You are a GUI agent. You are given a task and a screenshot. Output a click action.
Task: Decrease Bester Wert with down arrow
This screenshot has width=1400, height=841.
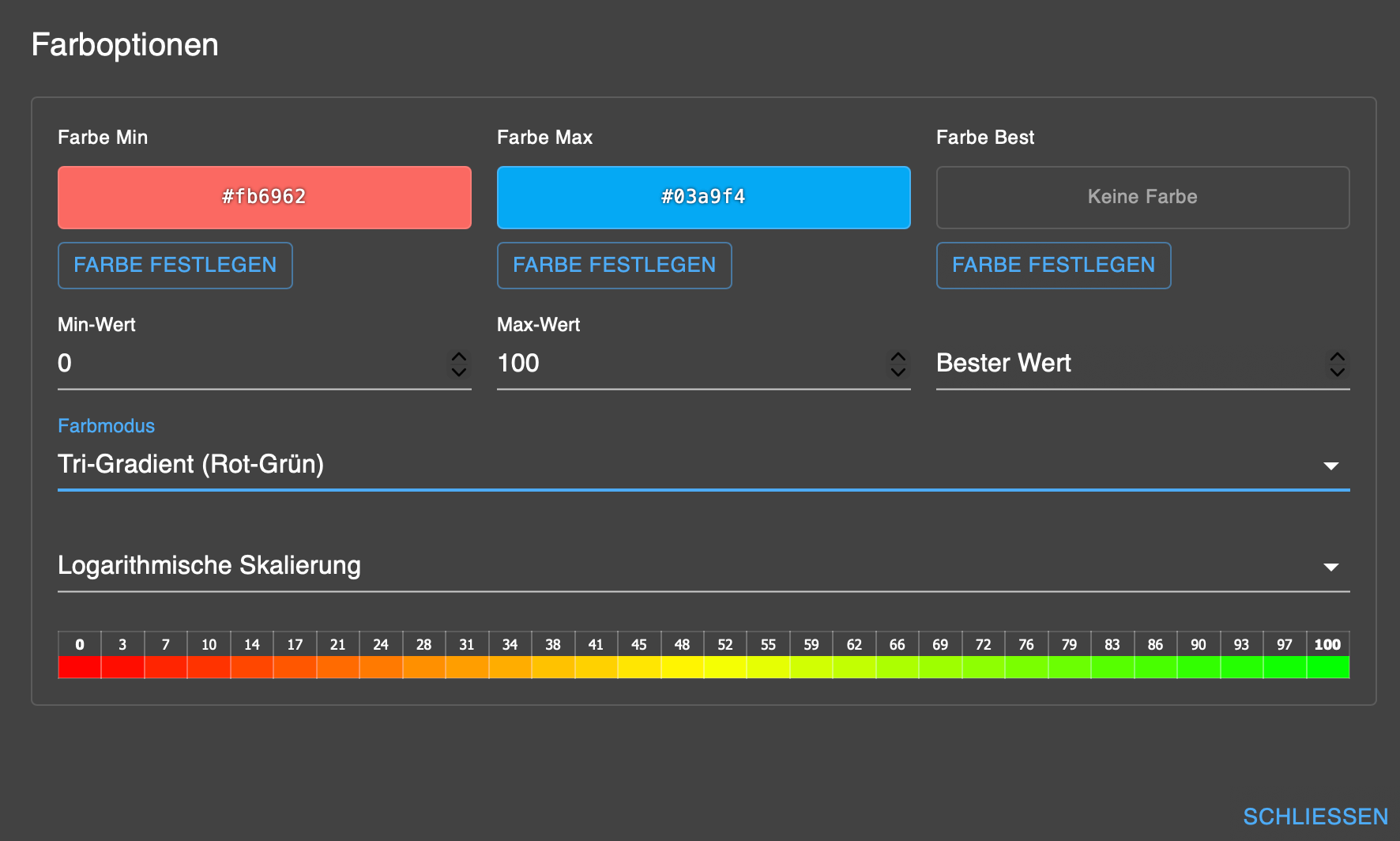coord(1338,371)
